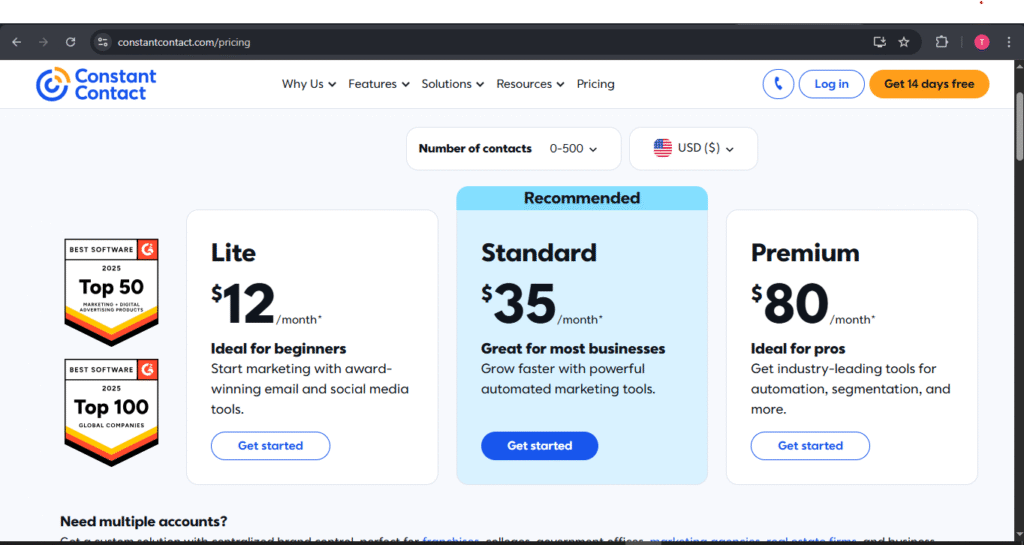Reload the page with the refresh icon

click(71, 42)
